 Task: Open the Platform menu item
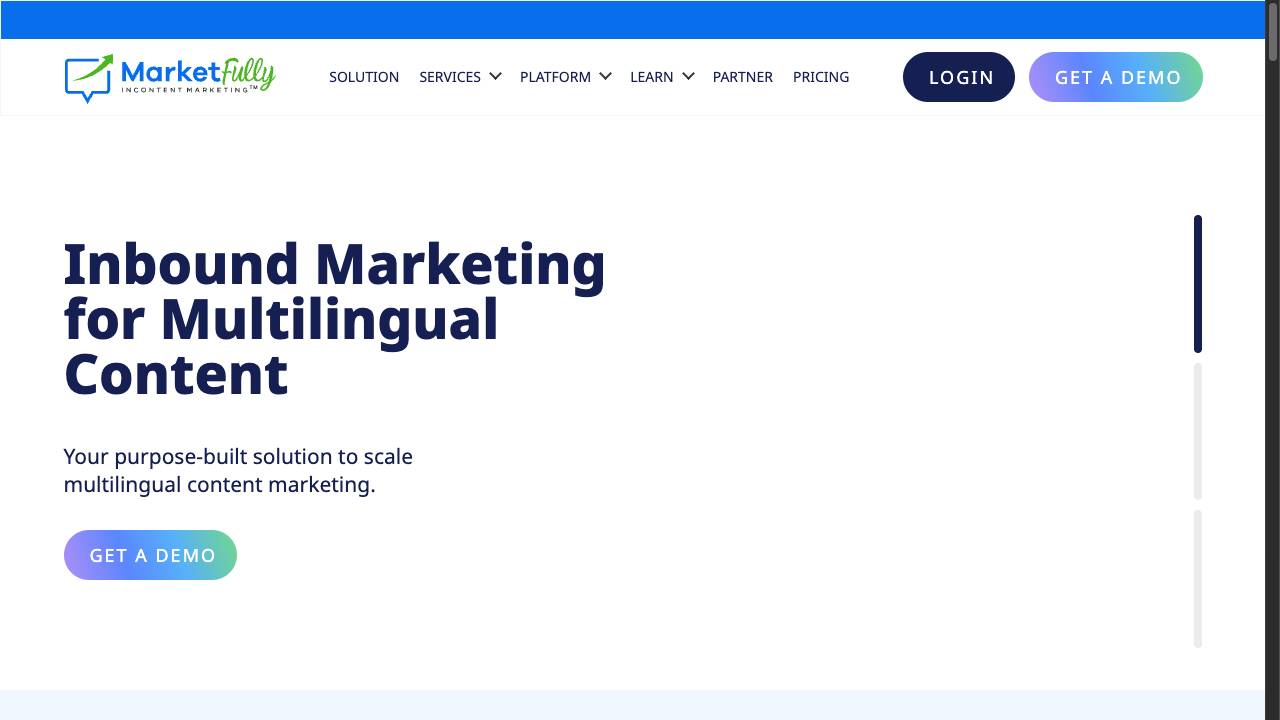point(555,77)
